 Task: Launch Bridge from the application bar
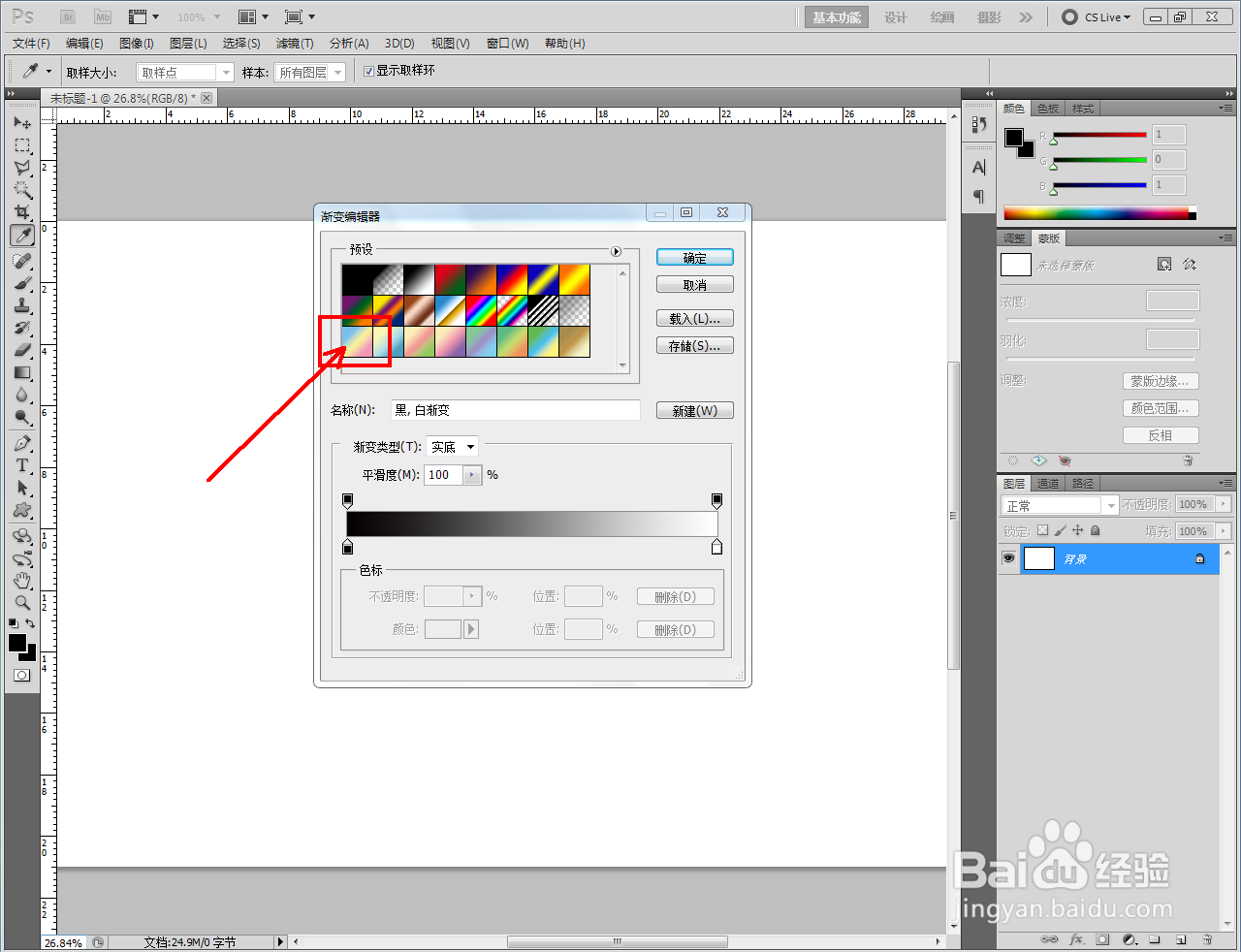click(68, 16)
